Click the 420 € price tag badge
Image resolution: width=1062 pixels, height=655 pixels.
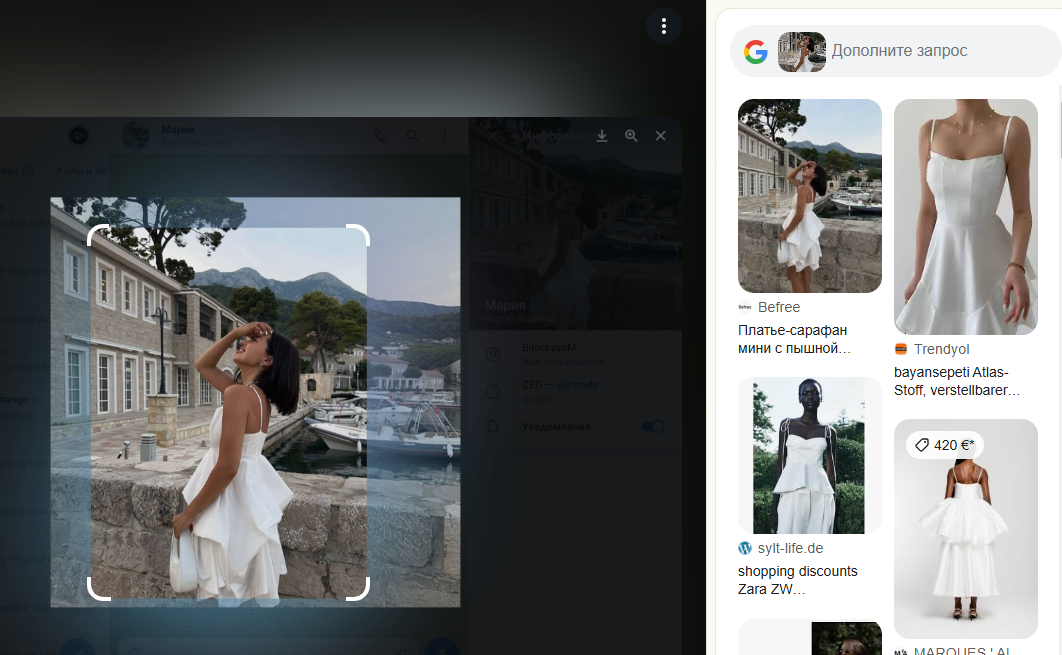point(945,445)
